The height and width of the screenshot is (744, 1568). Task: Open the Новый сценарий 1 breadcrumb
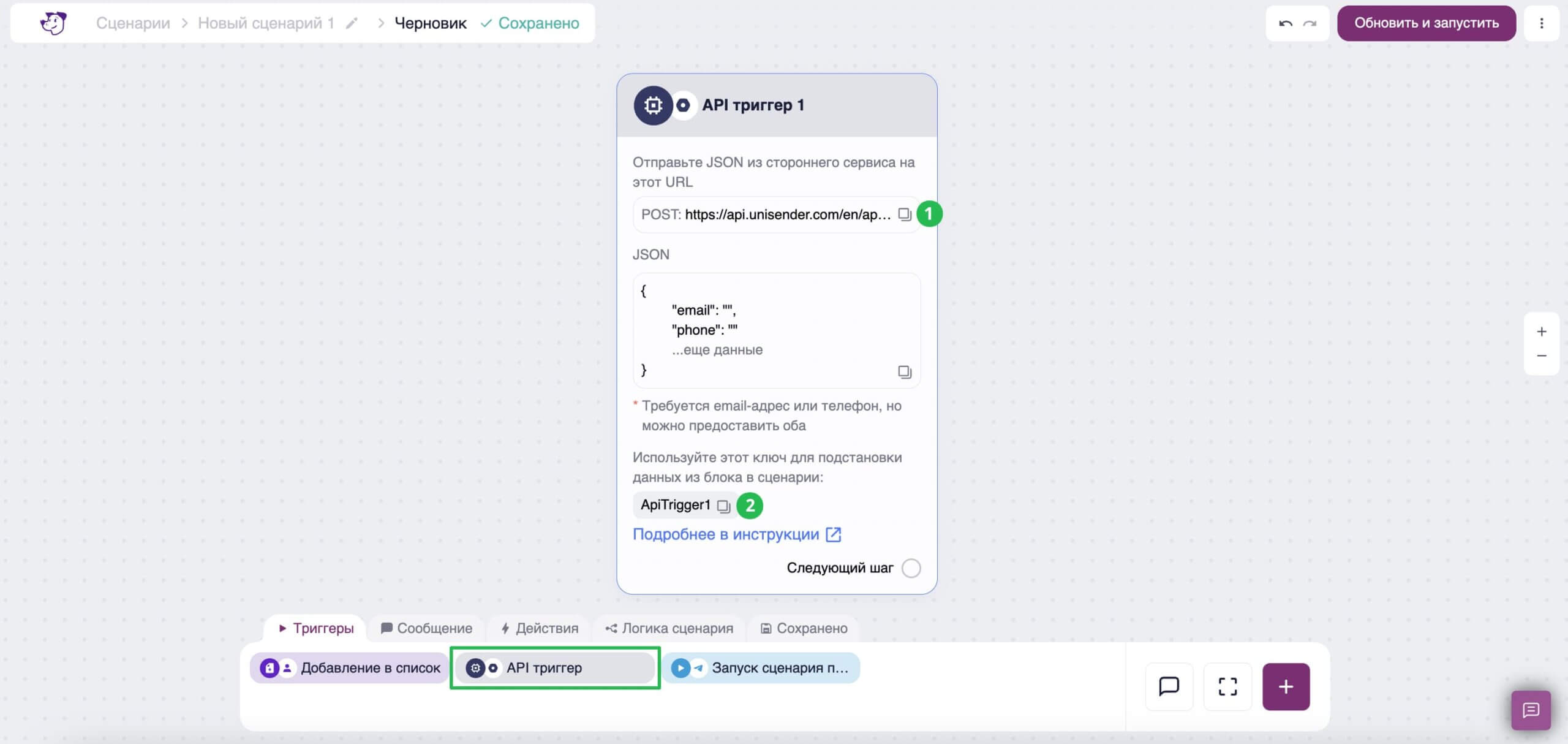coord(266,23)
